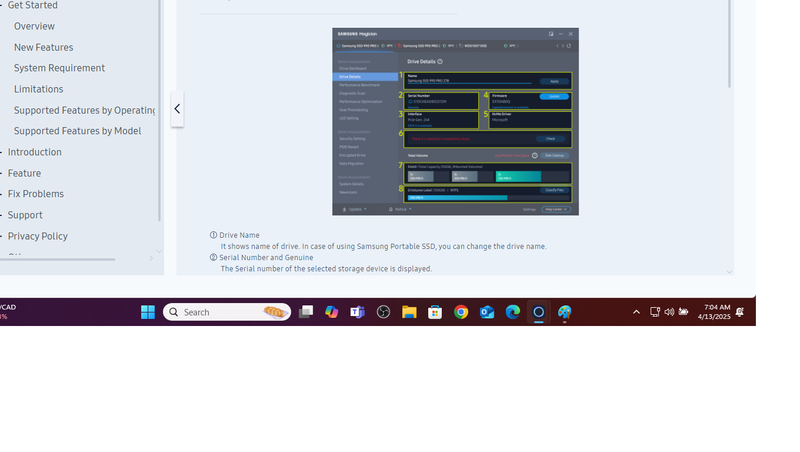Open Microsoft Store from taskbar

click(435, 312)
